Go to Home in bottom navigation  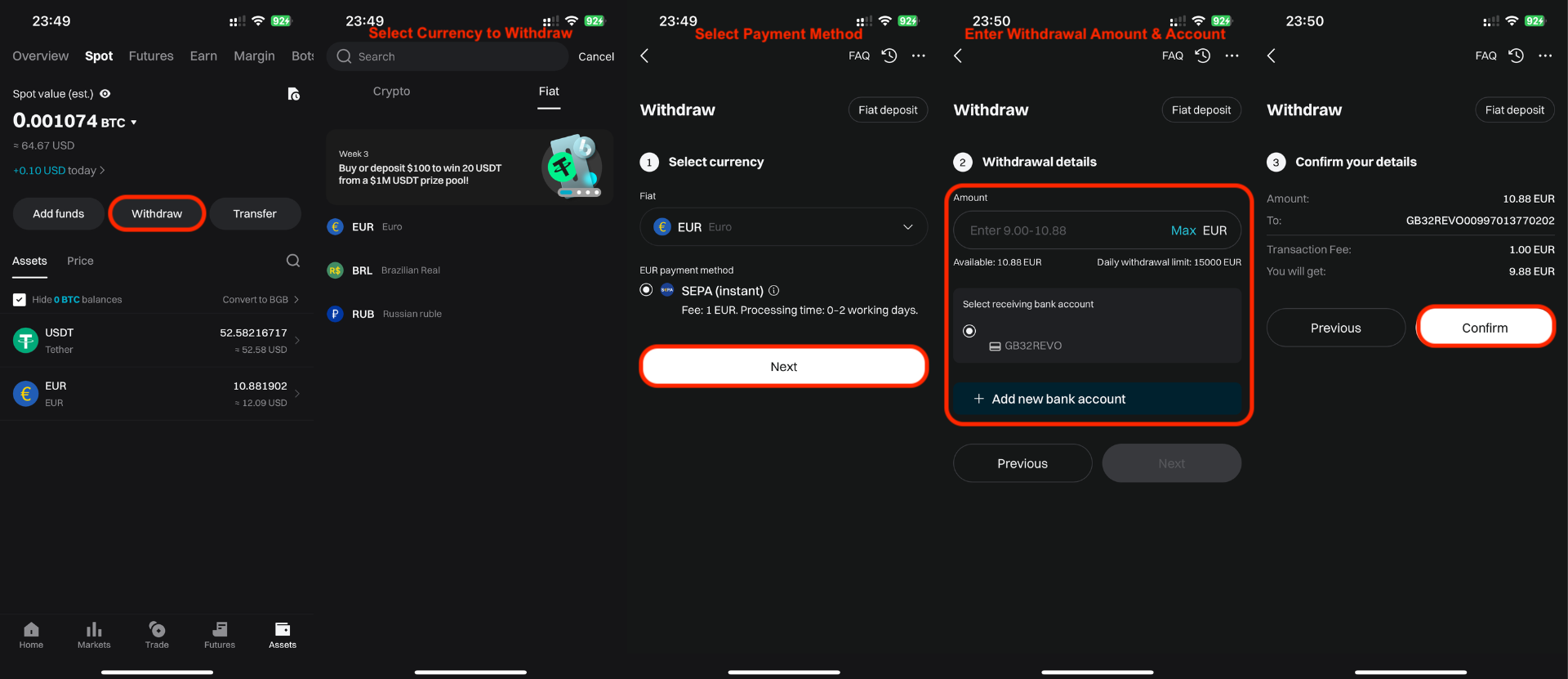[x=31, y=635]
